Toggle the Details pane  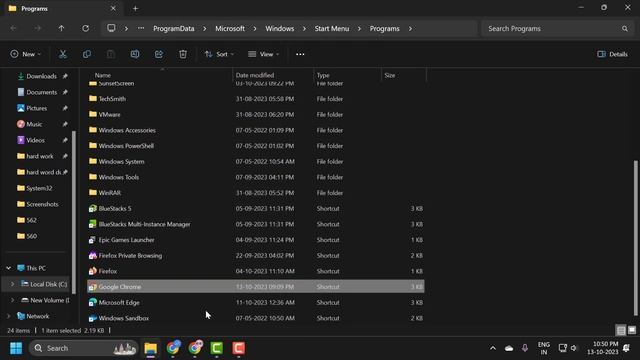[612, 54]
